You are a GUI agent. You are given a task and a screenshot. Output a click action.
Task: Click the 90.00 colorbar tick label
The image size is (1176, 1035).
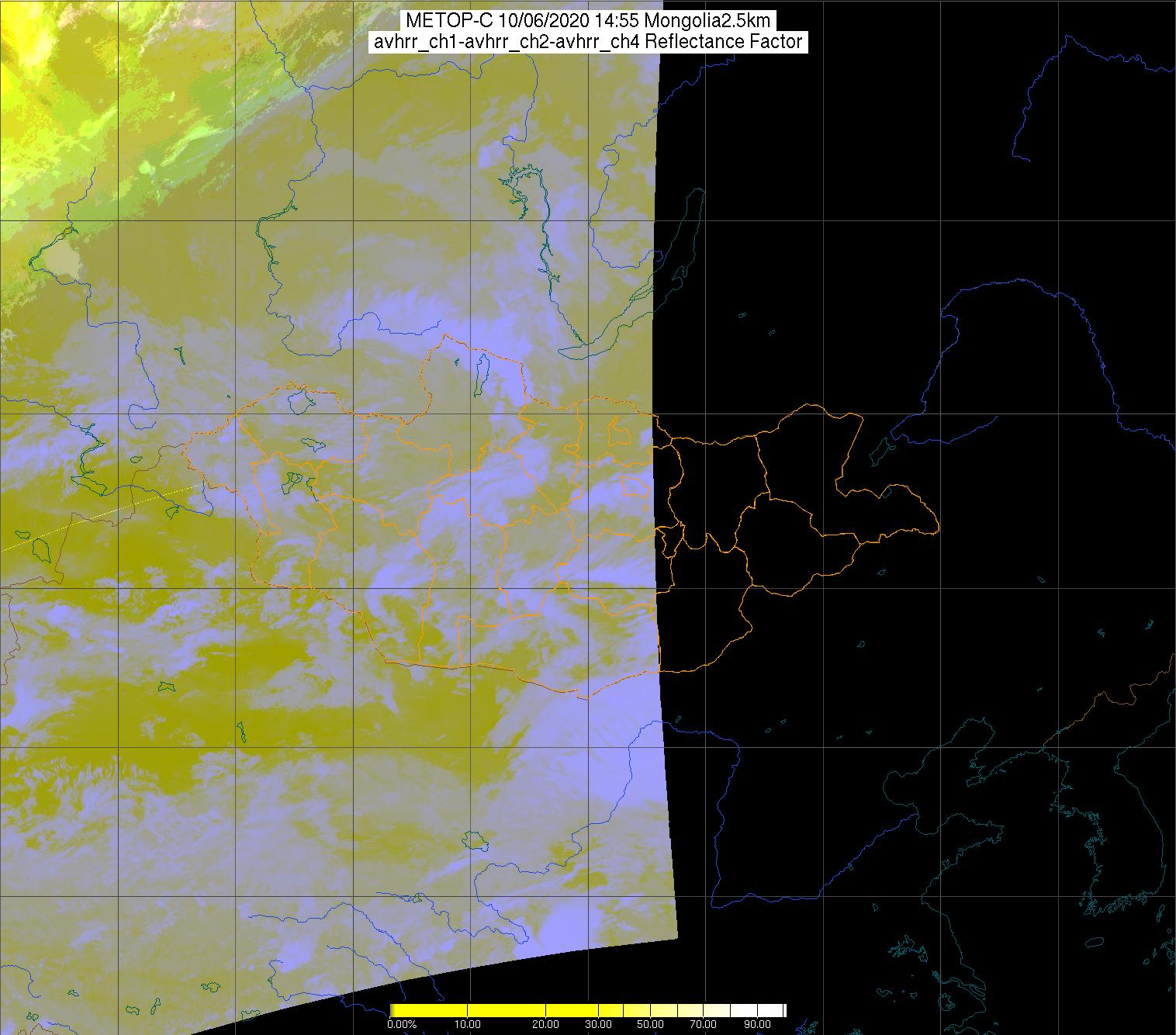coord(757,1026)
